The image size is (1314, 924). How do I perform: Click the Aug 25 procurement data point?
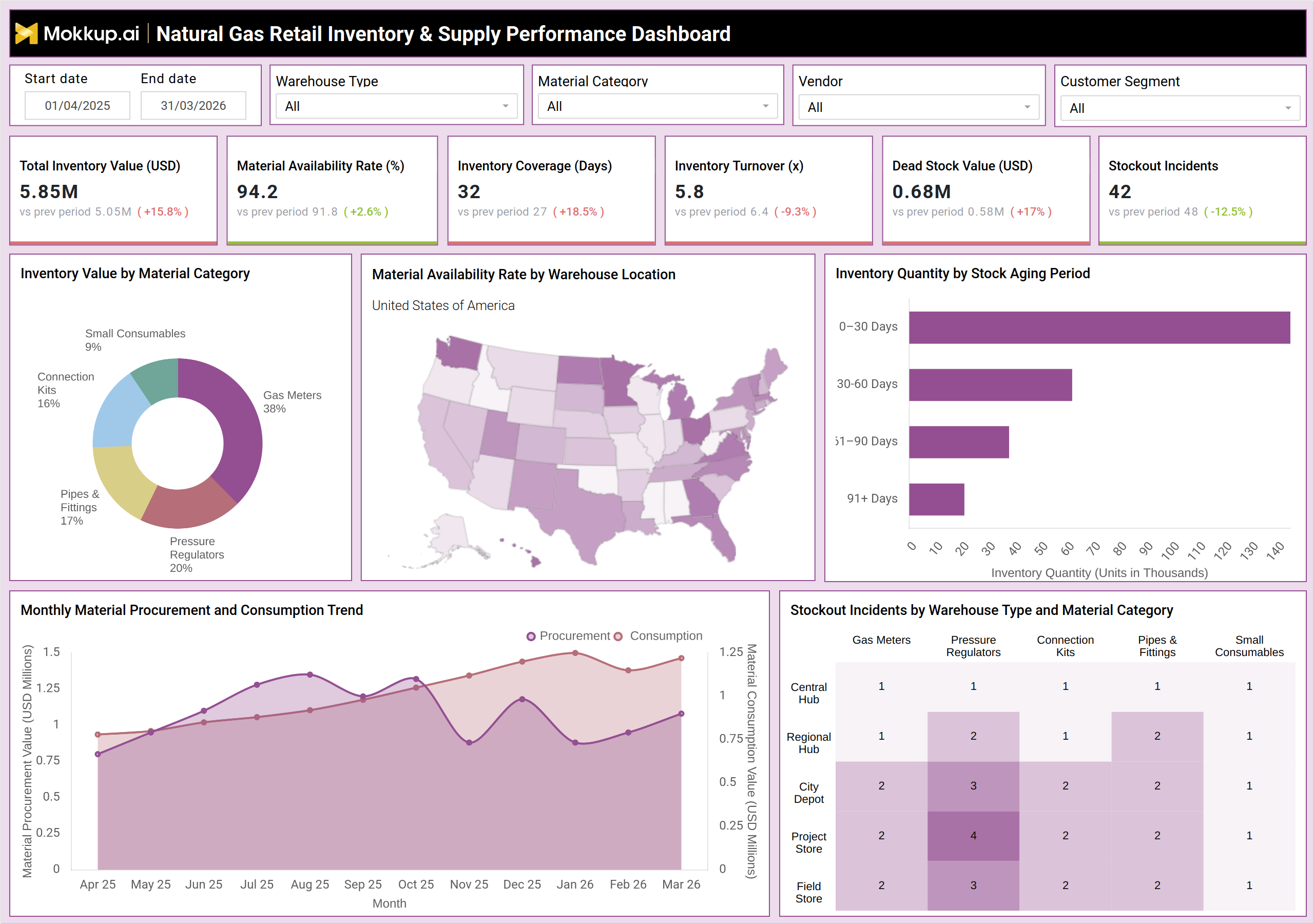click(x=310, y=675)
